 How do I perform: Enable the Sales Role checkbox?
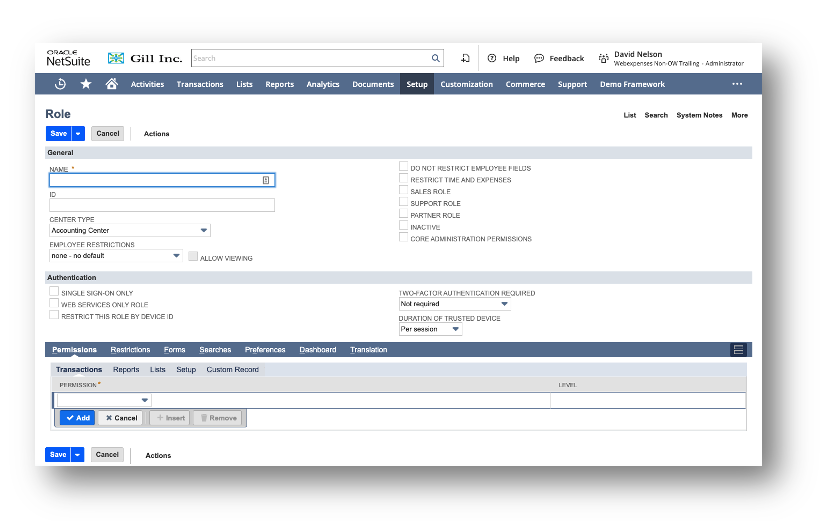point(404,190)
